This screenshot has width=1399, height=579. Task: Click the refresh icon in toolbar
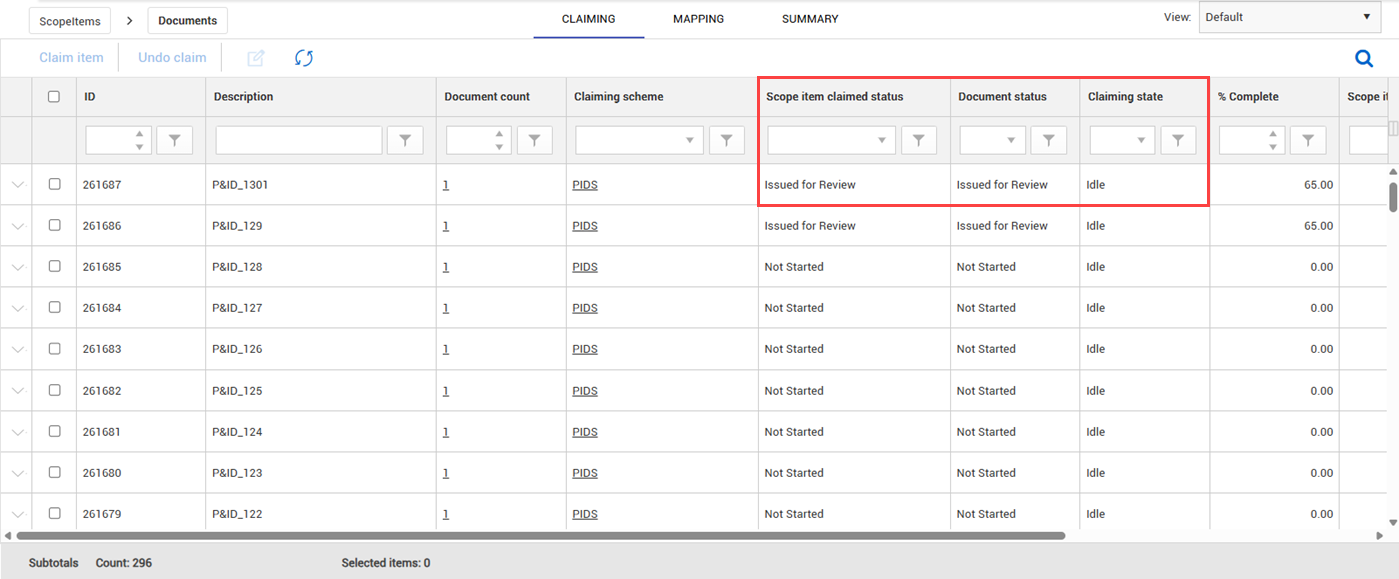(304, 58)
